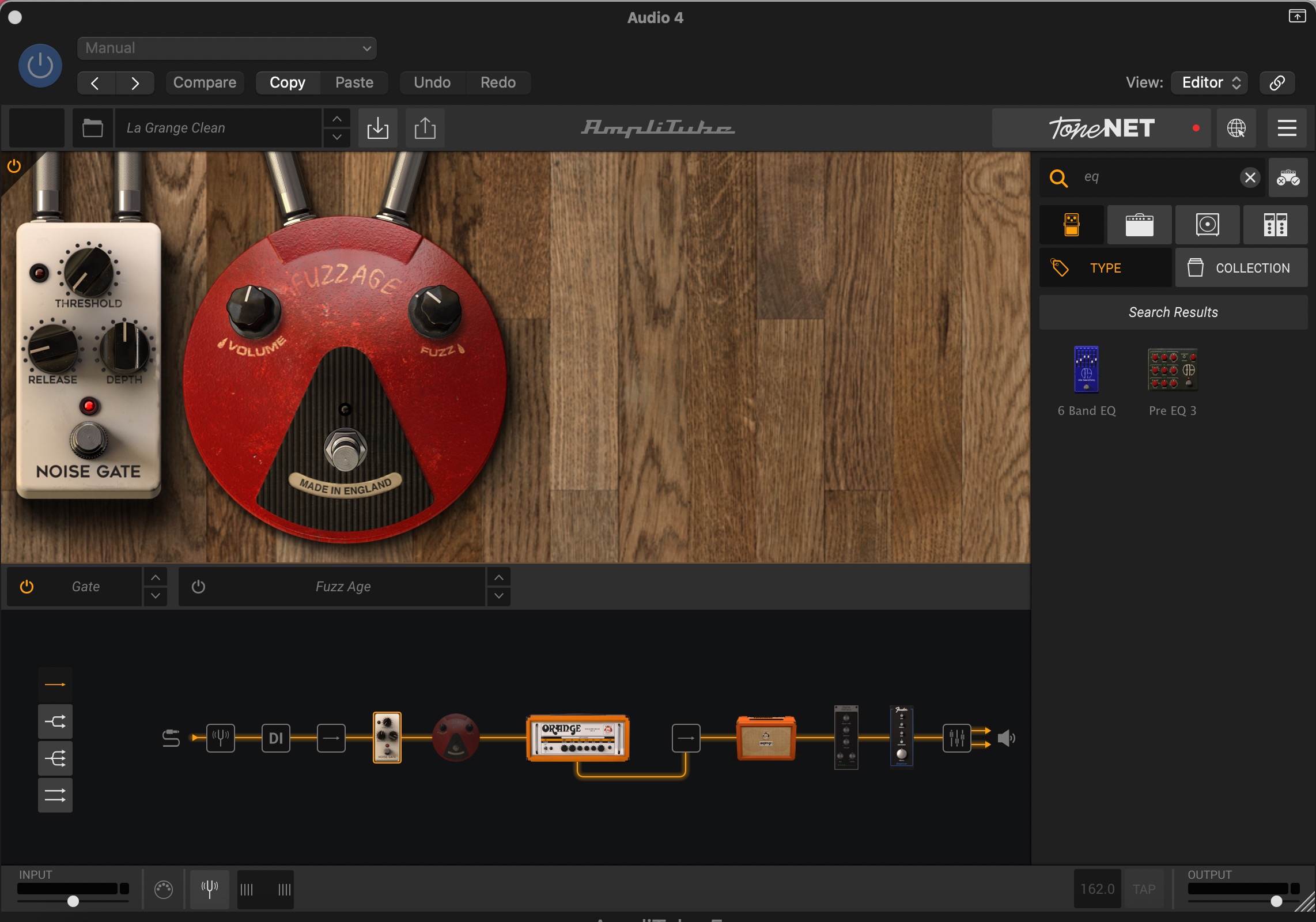
Task: Click the Noise Gate depth knob
Action: pyautogui.click(x=124, y=347)
